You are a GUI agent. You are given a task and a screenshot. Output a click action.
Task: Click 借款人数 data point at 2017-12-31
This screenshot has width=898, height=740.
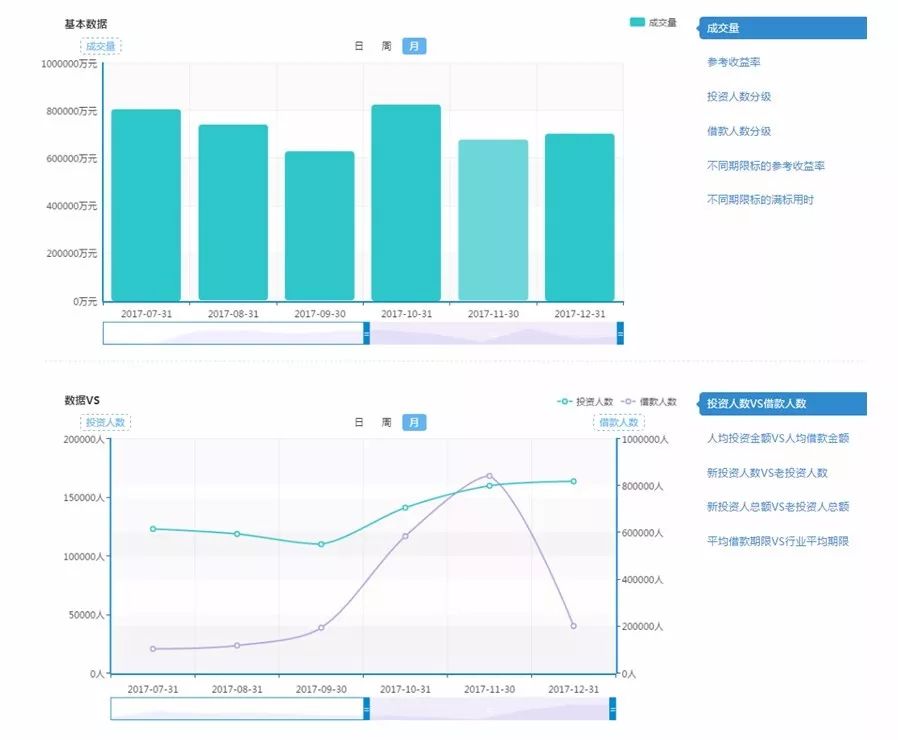573,626
